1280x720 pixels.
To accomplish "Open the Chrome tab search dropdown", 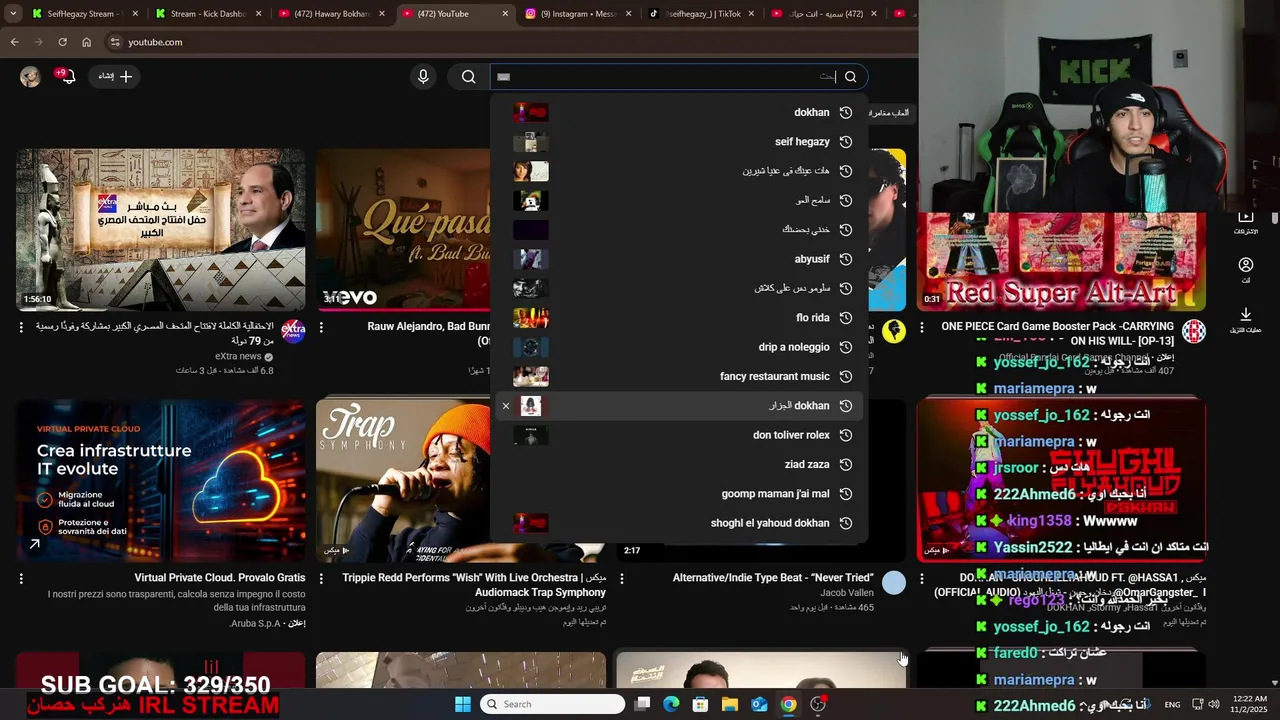I will click(13, 14).
